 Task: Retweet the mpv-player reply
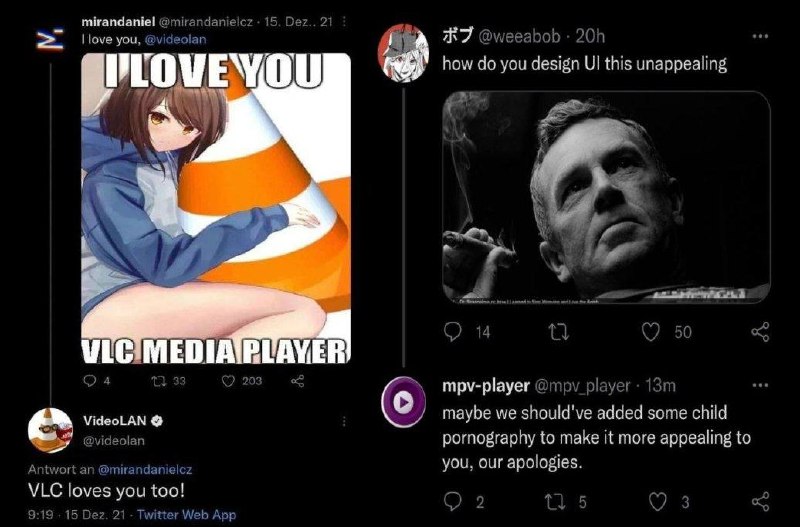coord(555,501)
